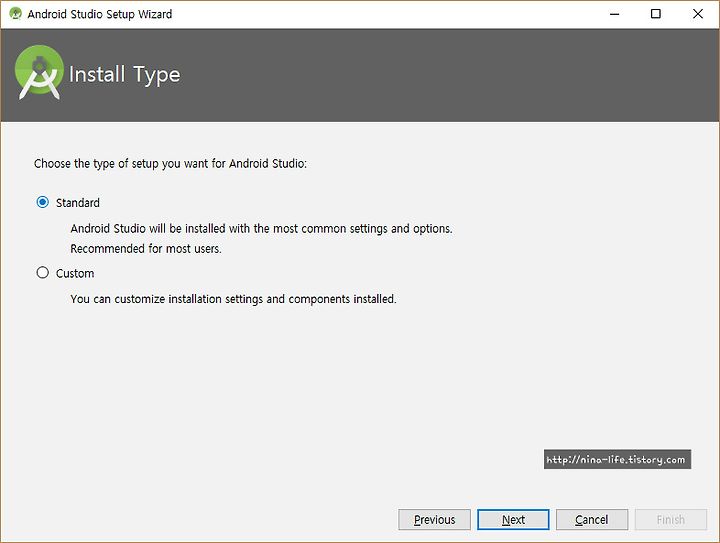Select the Standard install type radio button
The width and height of the screenshot is (720, 543).
[x=43, y=202]
